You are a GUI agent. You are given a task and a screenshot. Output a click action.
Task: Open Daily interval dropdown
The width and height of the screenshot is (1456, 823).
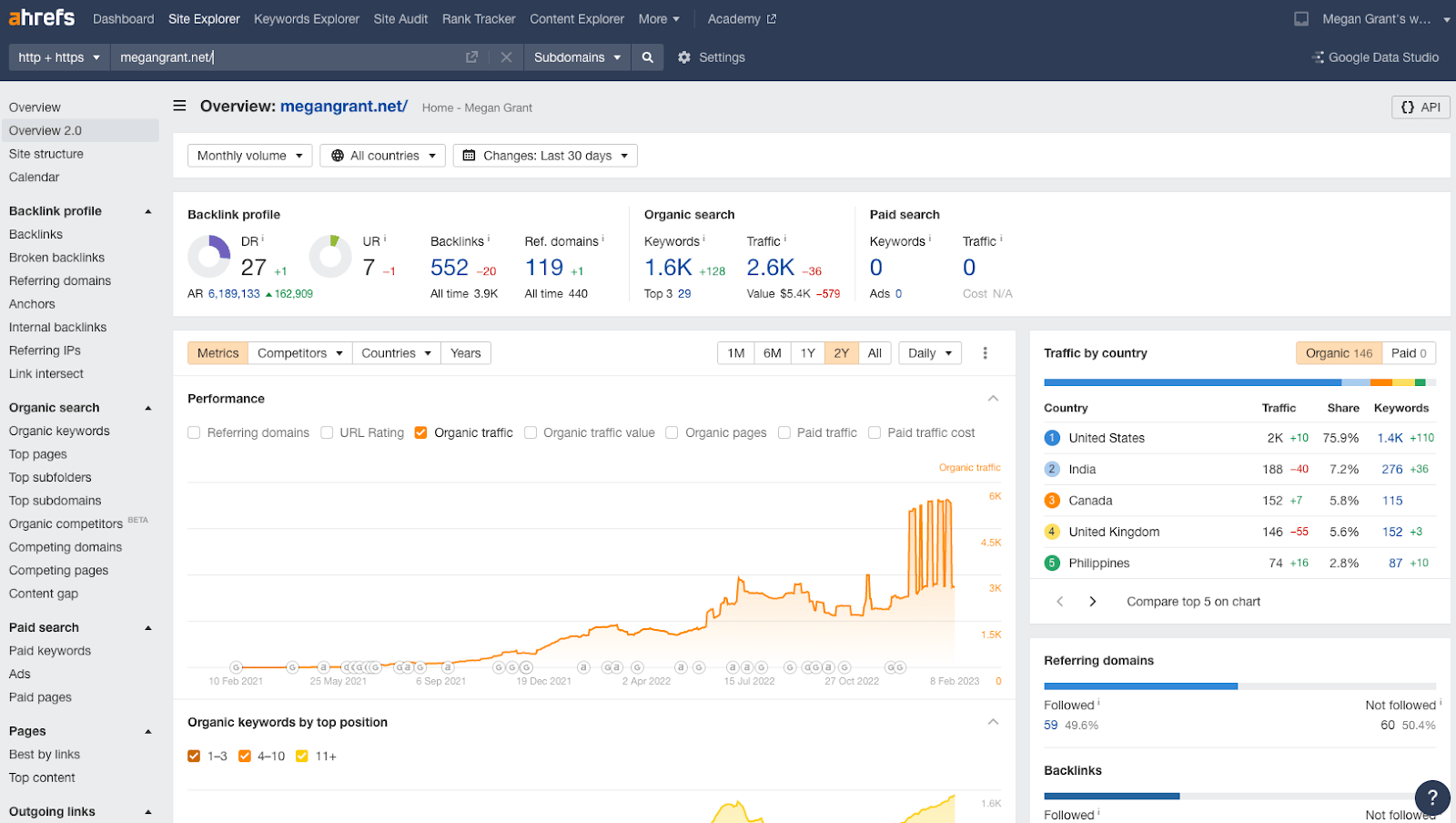tap(930, 353)
